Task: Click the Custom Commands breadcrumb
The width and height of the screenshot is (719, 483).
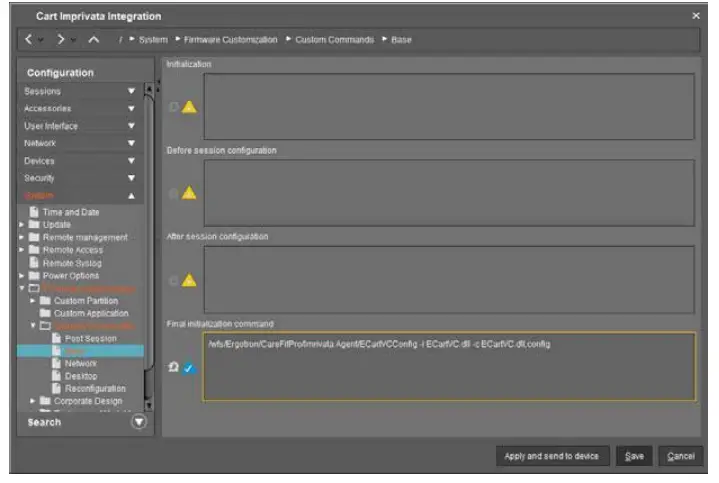Action: (x=334, y=40)
